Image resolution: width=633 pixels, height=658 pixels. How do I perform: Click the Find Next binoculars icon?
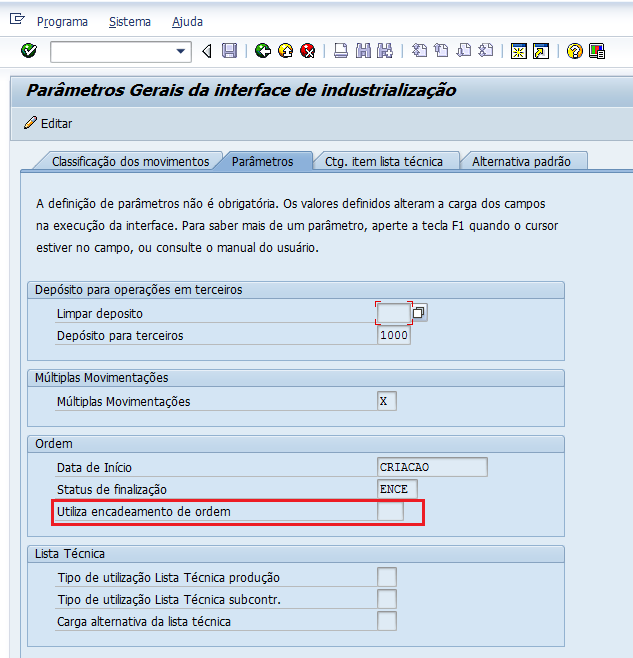(x=385, y=51)
